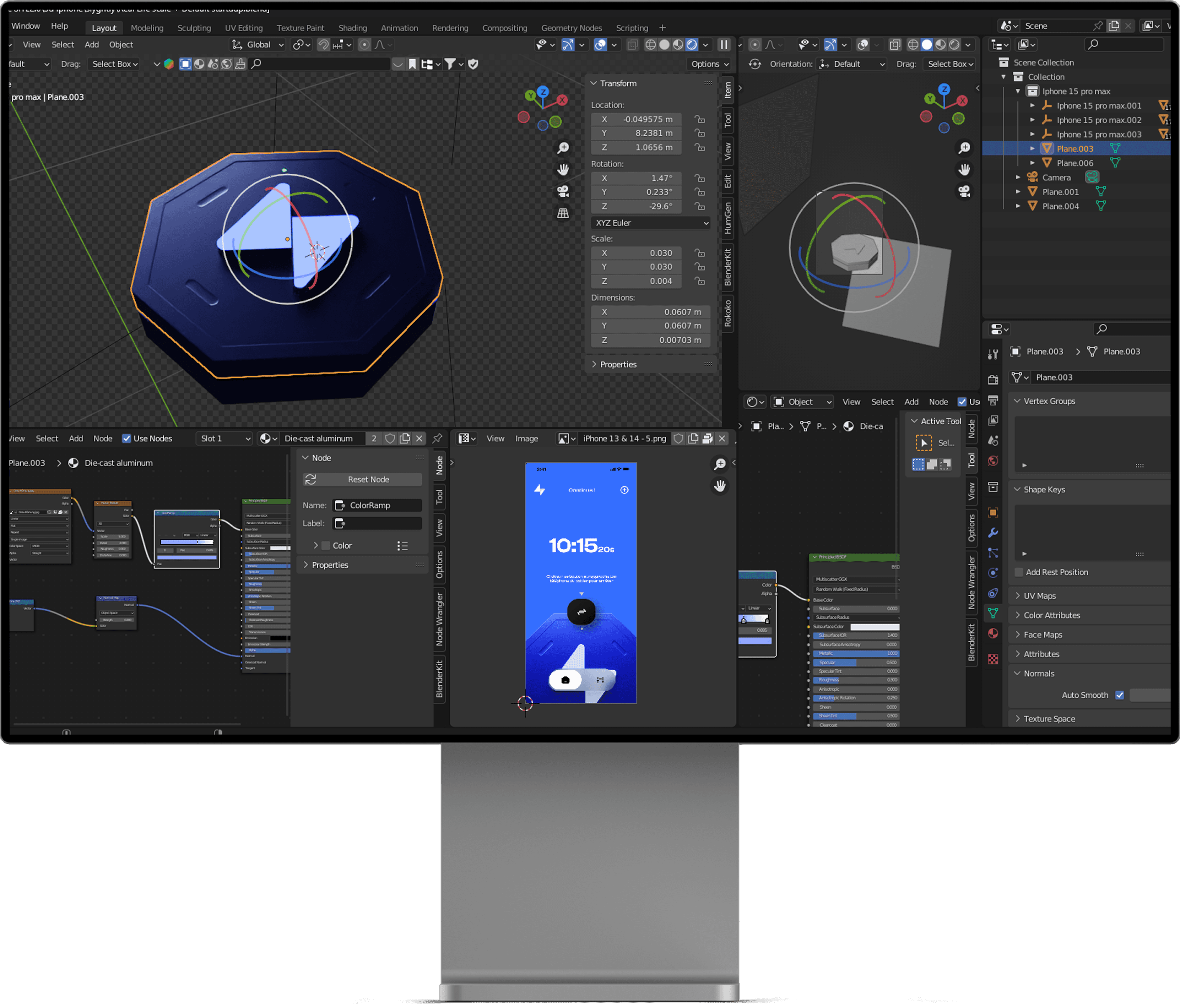
Task: Click the zoom magnifier in main viewport
Action: click(563, 148)
